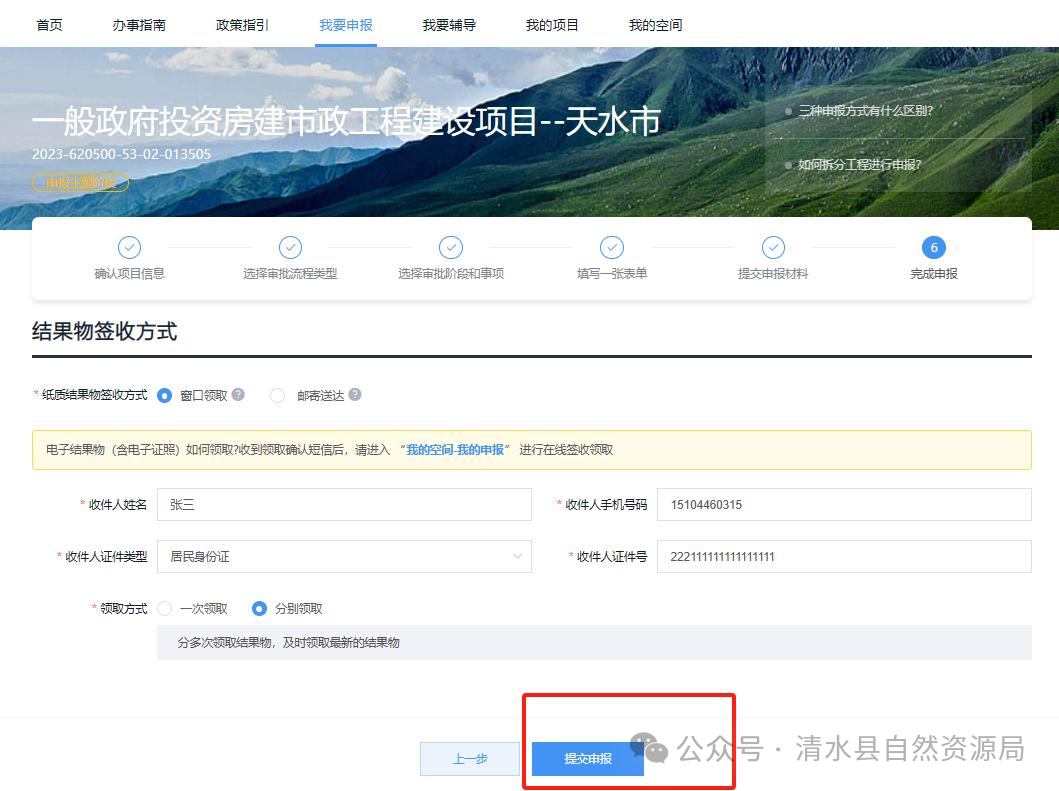Switch to the 我的项目 tab
The height and width of the screenshot is (791, 1059).
[x=552, y=23]
